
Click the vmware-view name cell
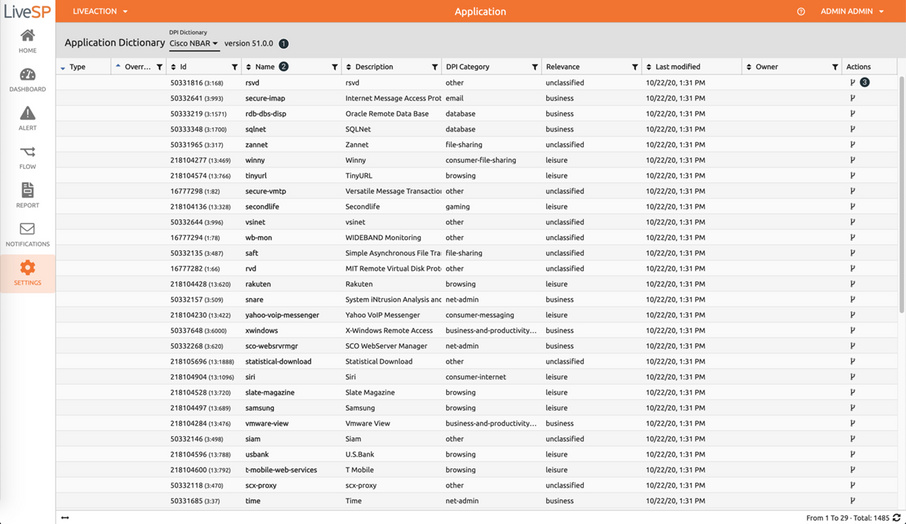[x=266, y=423]
